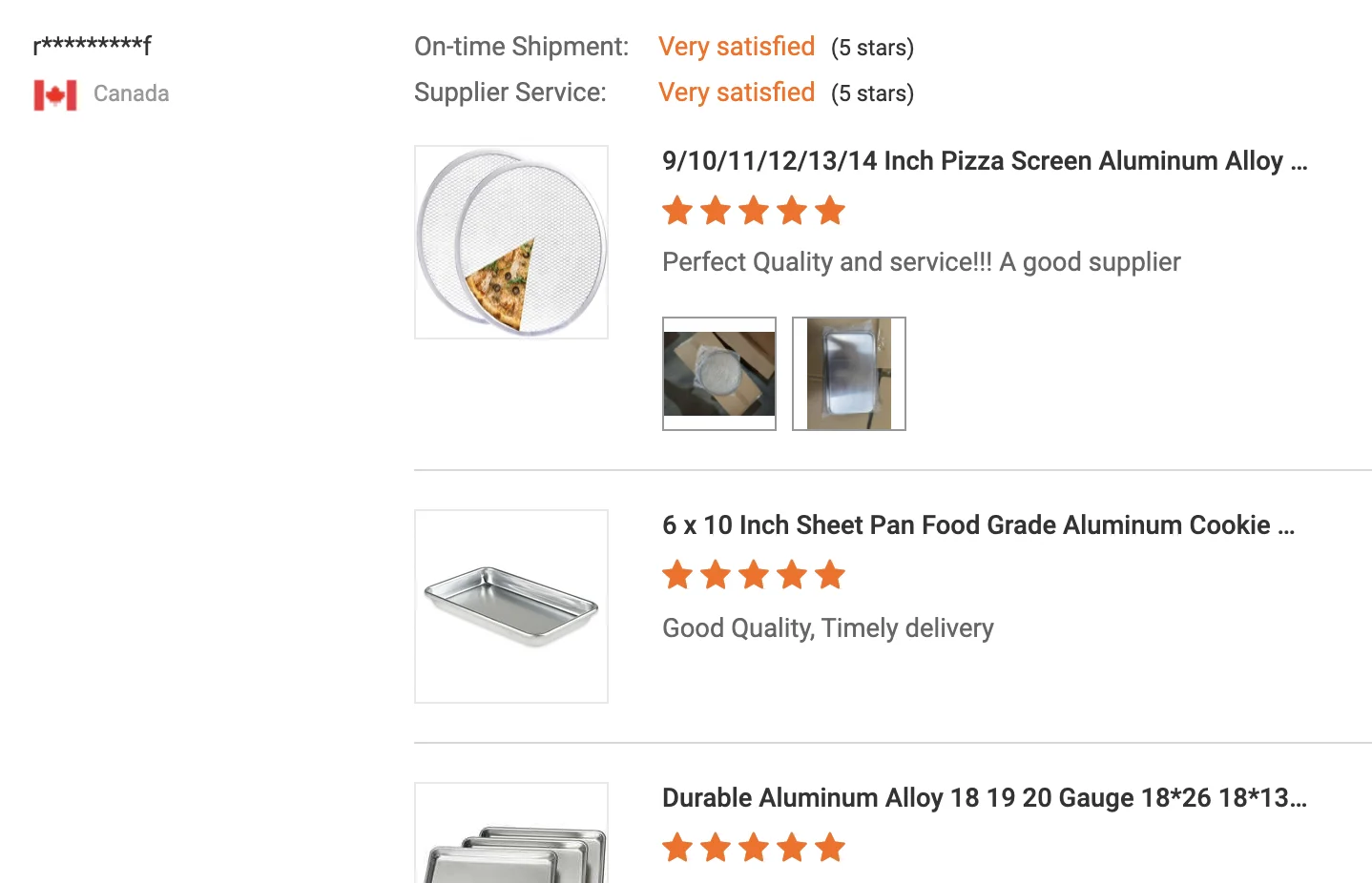Click the second star of the pizza screen rating
This screenshot has width=1372, height=883.
point(716,211)
